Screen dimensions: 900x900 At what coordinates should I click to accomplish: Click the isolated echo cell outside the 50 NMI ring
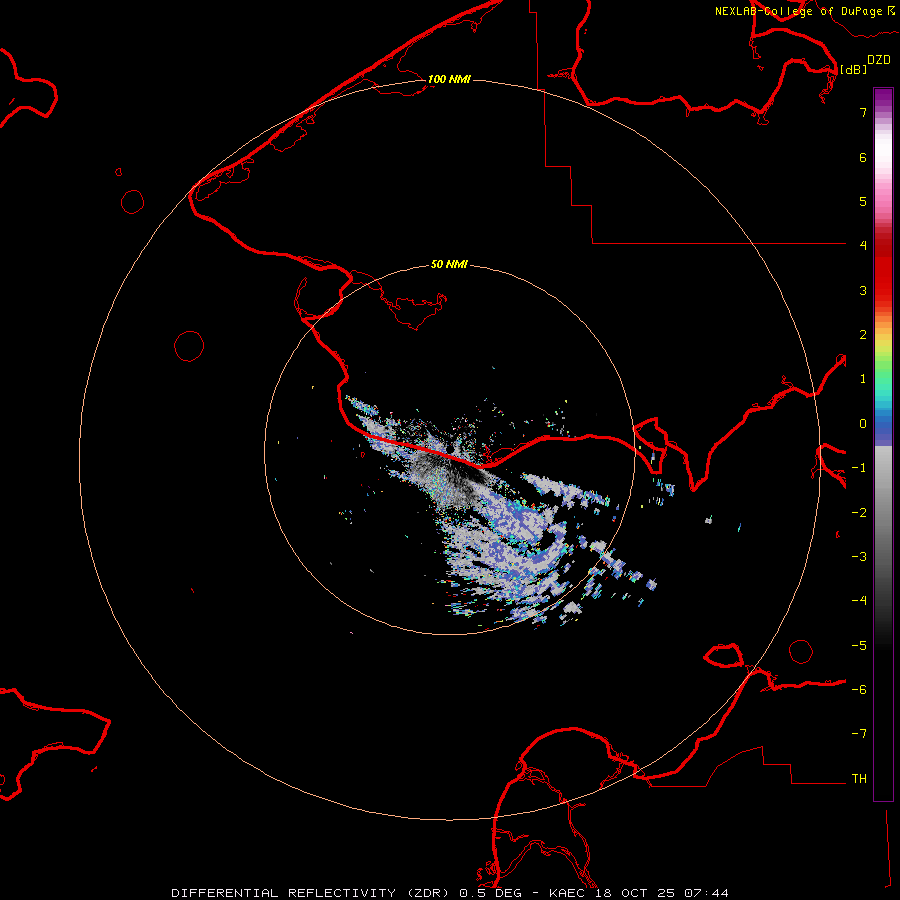(x=709, y=520)
